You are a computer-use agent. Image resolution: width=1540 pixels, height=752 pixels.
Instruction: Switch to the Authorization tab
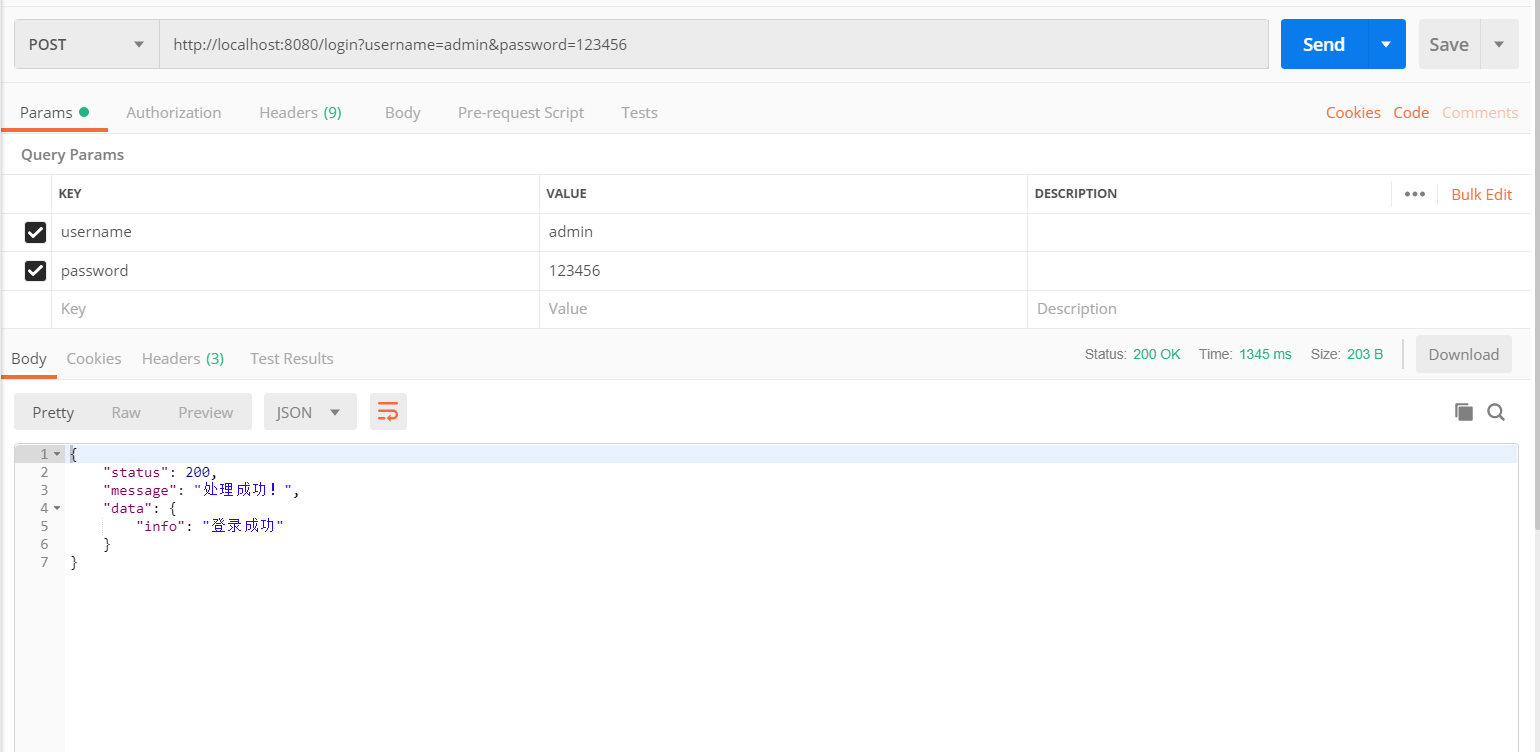pos(174,112)
